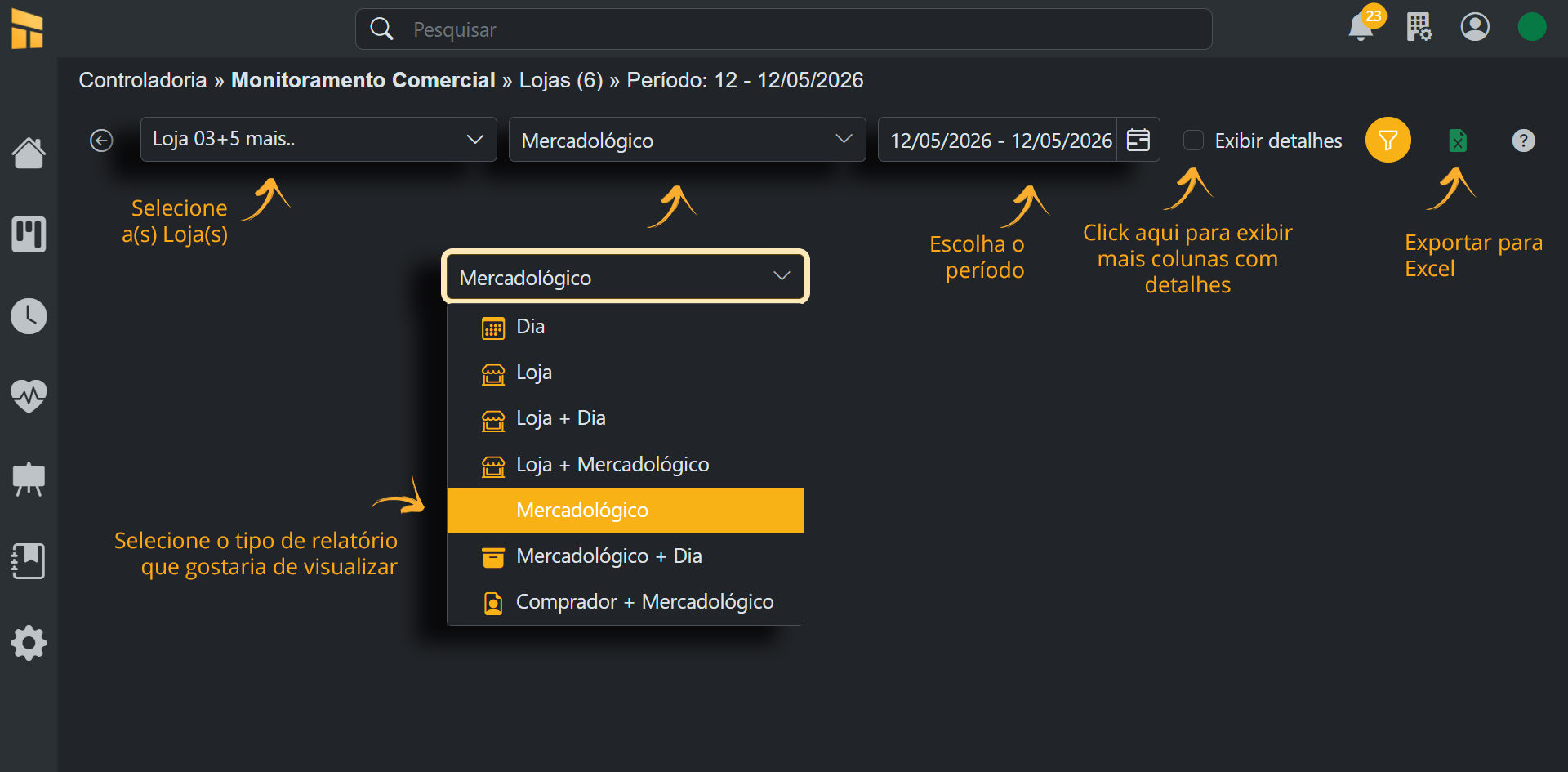
Task: Open the Loja 03+5 mais dropdown
Action: point(318,140)
